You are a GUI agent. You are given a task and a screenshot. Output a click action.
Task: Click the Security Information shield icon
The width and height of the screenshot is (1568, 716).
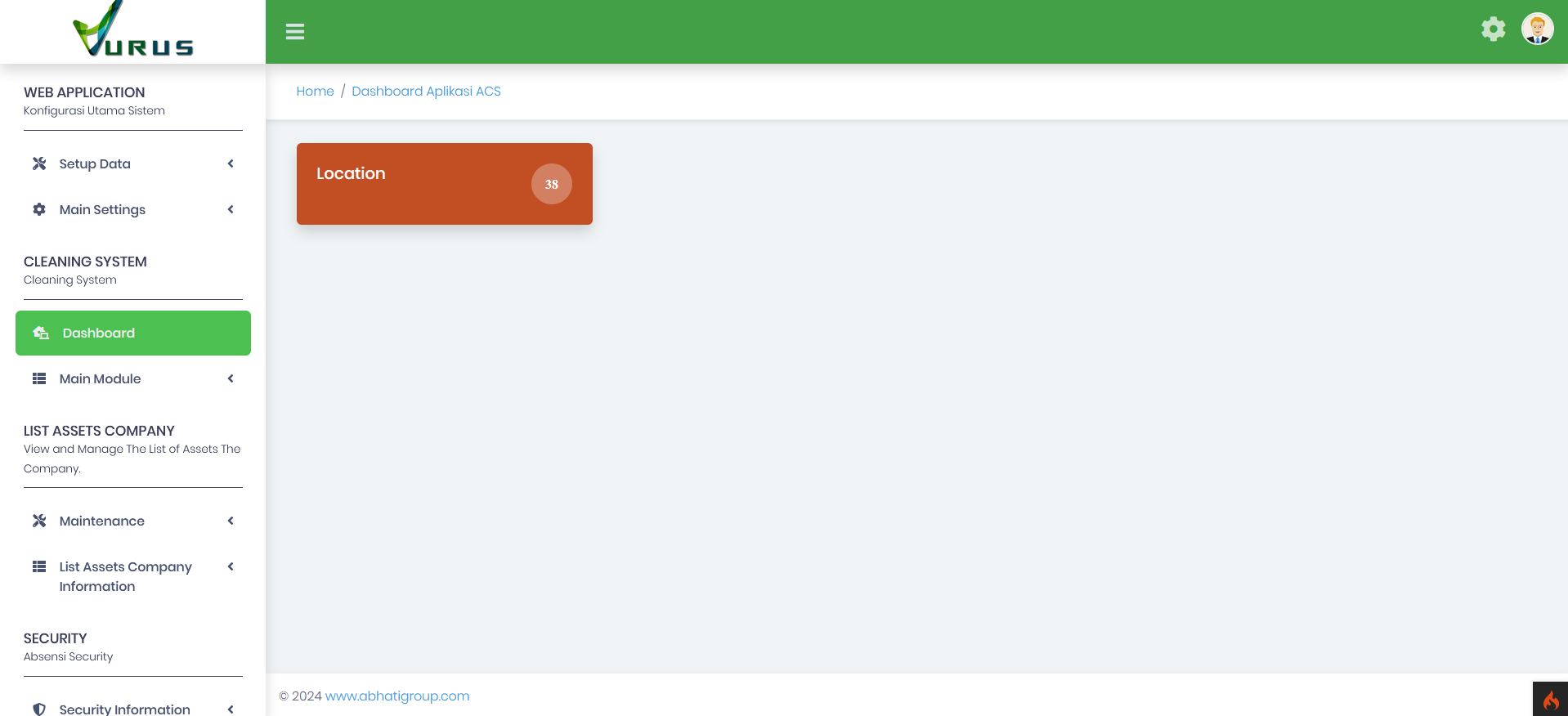coord(39,709)
